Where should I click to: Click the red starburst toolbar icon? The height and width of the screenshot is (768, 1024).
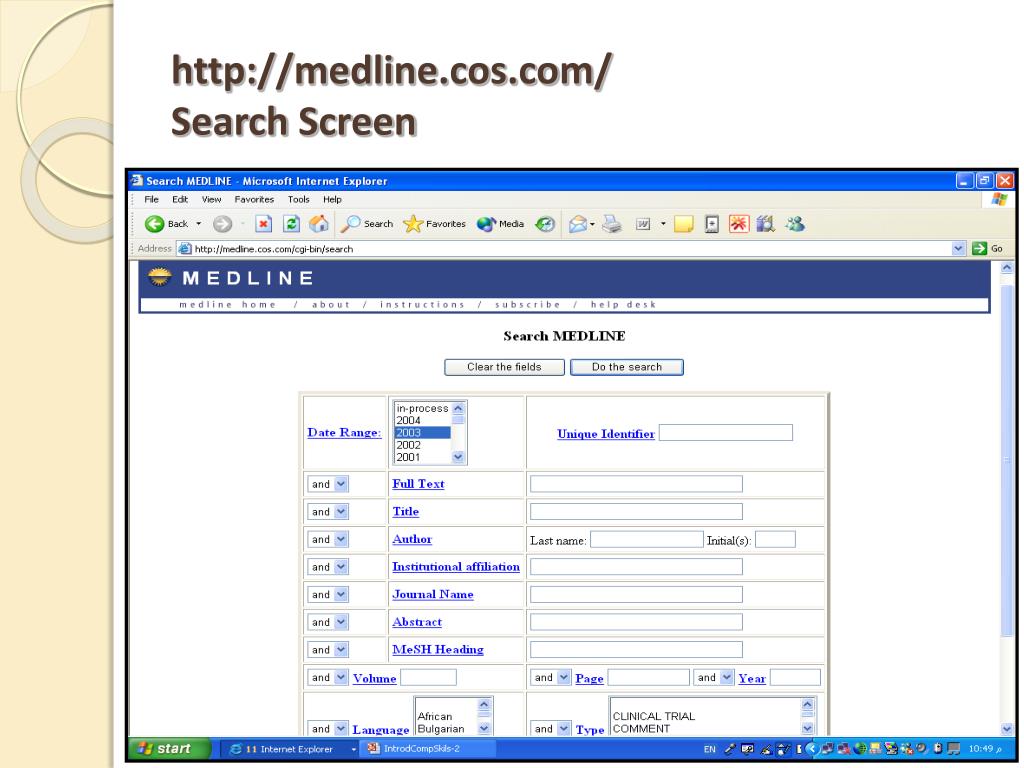pyautogui.click(x=739, y=224)
